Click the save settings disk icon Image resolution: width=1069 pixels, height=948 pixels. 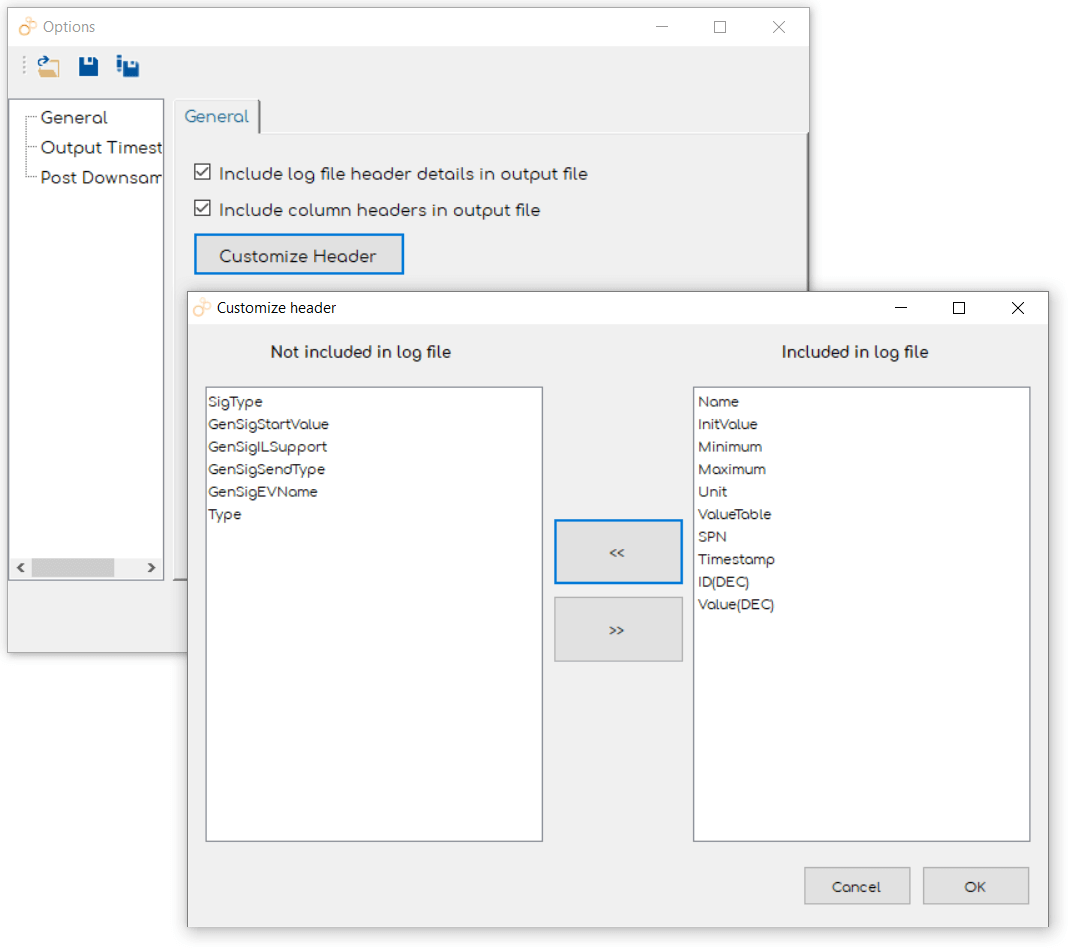[89, 66]
